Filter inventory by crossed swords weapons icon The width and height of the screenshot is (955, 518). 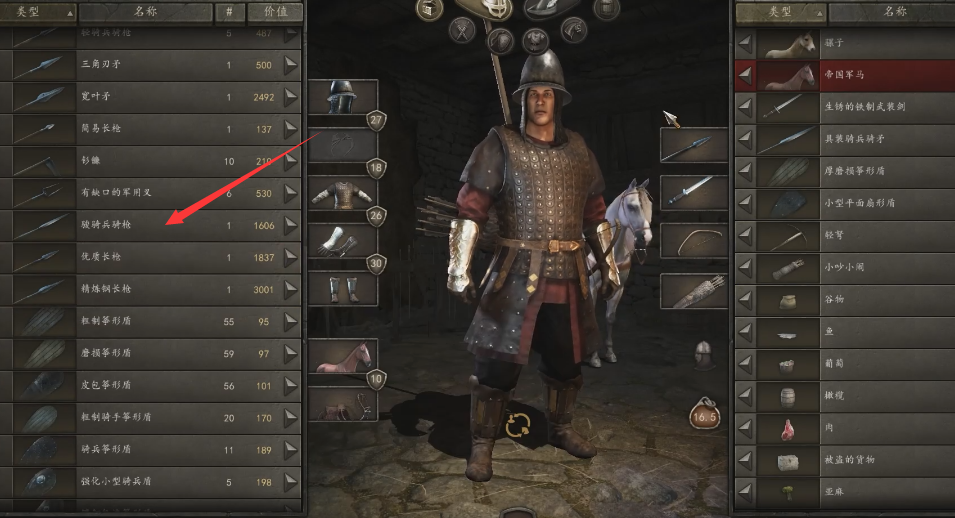(x=462, y=30)
